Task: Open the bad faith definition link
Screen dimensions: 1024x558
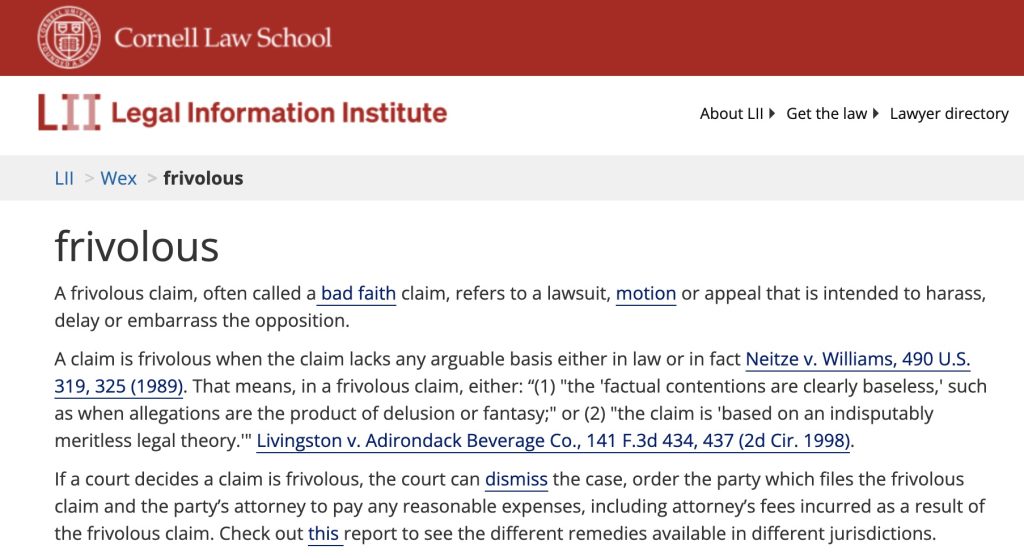Action: click(x=358, y=294)
